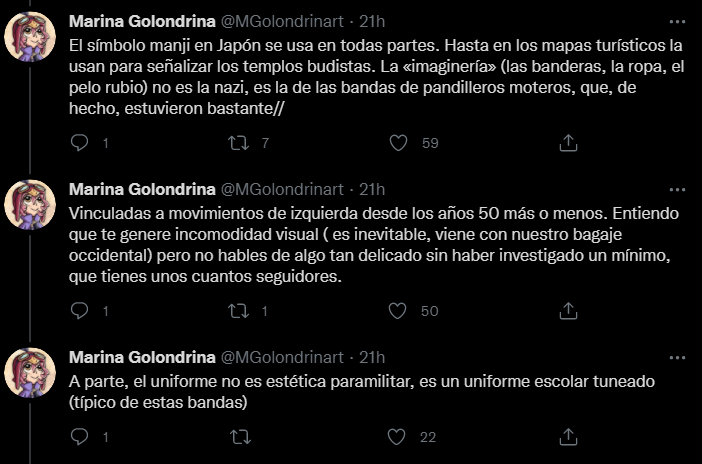Retweet the first tweet with 7 retweets
The width and height of the screenshot is (702, 464).
click(240, 143)
